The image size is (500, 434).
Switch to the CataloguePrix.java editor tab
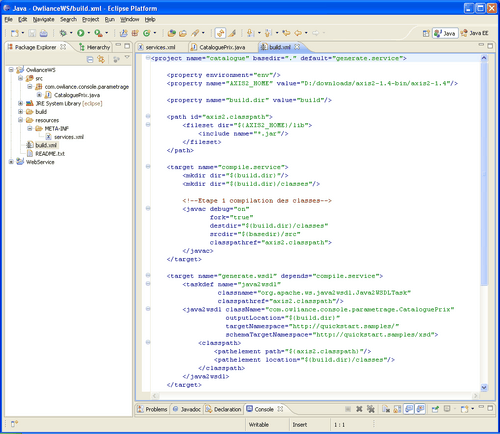pyautogui.click(x=222, y=47)
